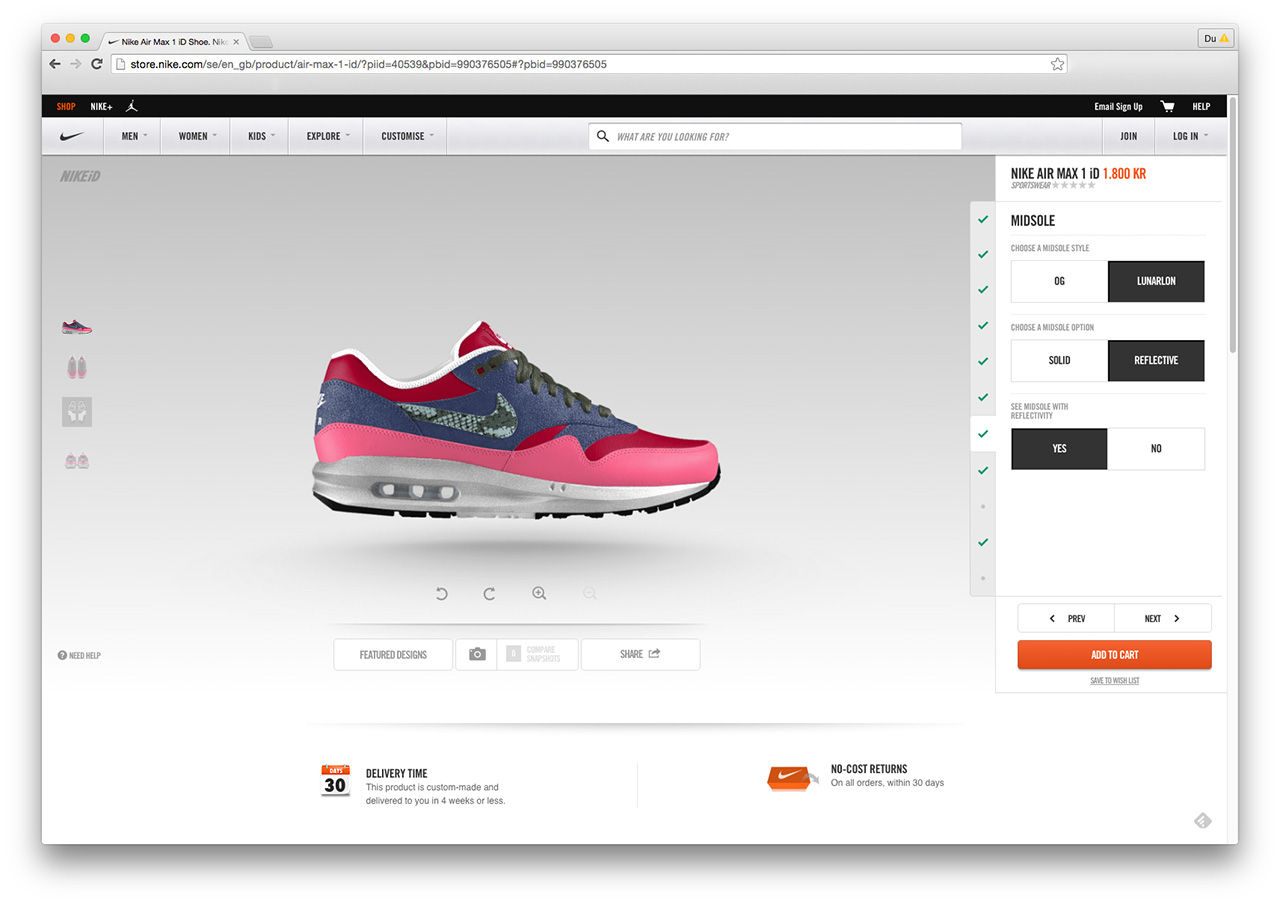Viewport: 1280px width, 904px height.
Task: Zoom out of the shoe view
Action: 589,593
